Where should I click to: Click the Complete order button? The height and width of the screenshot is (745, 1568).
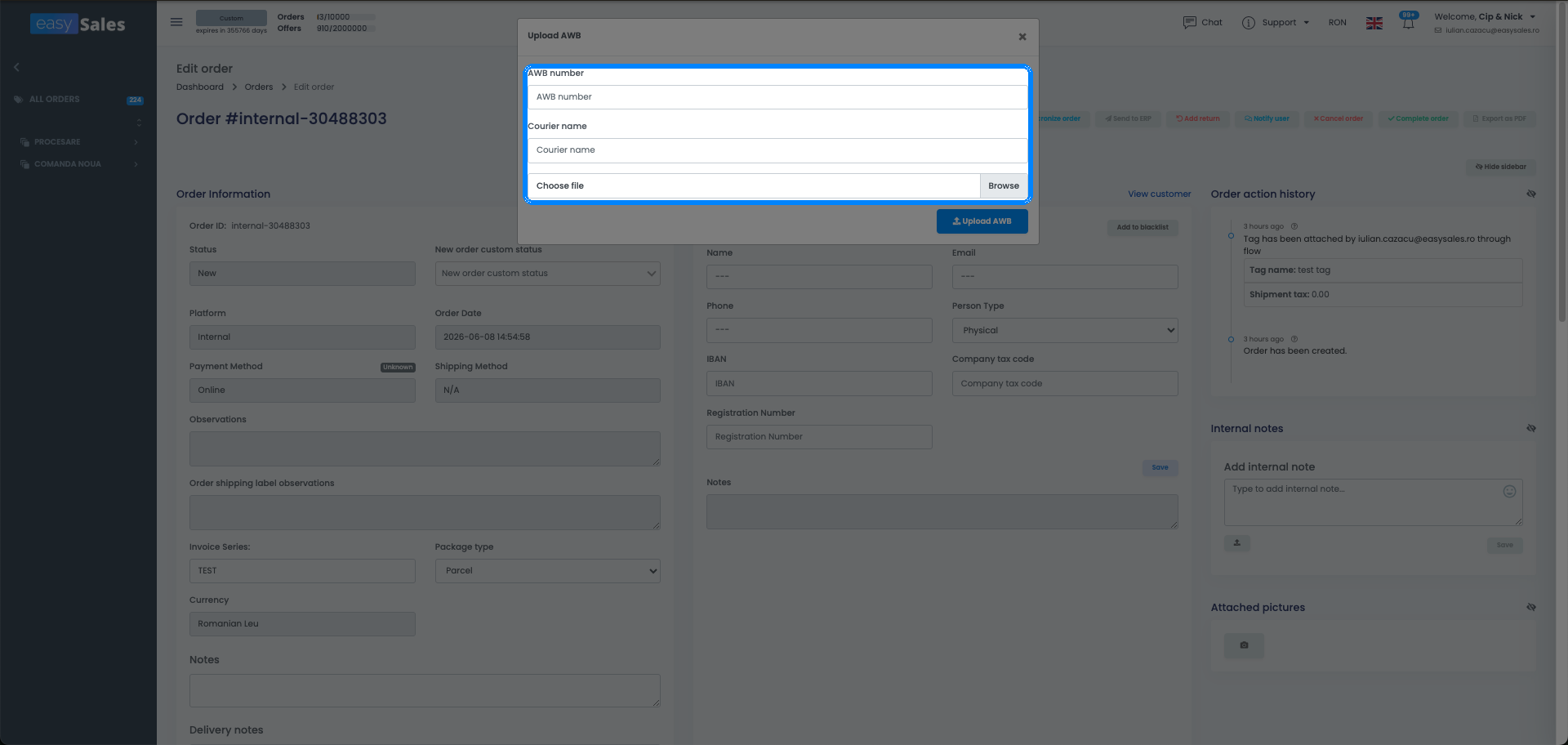(x=1418, y=119)
